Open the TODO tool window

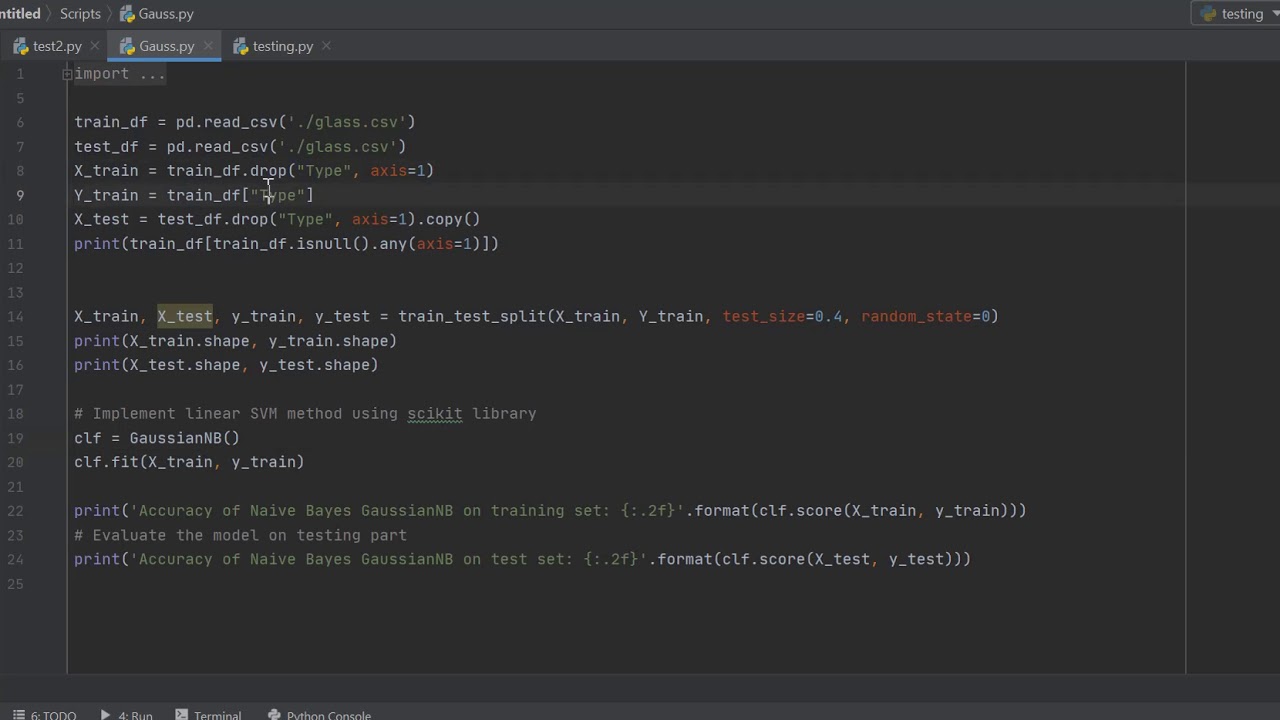(x=44, y=715)
